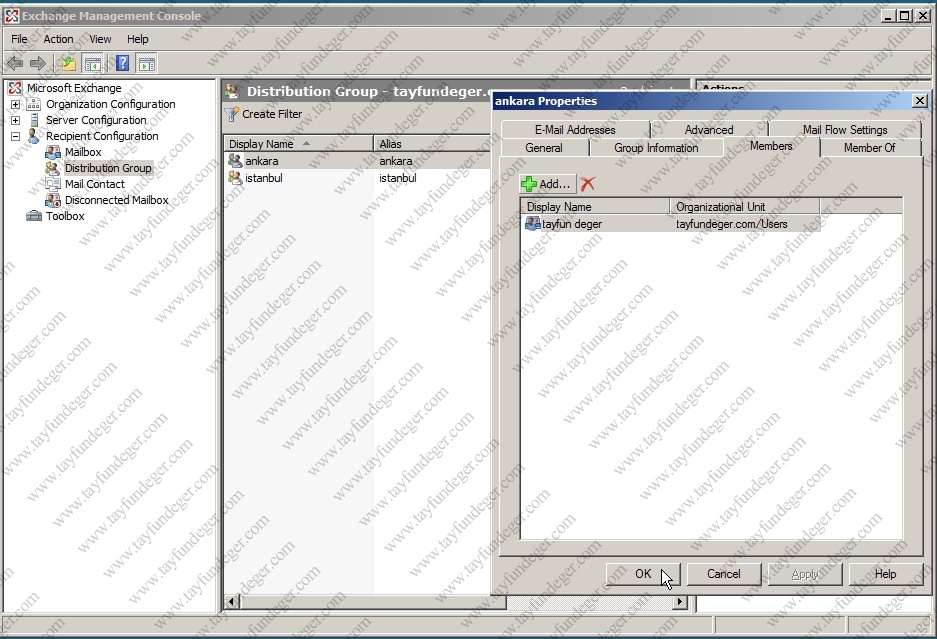The height and width of the screenshot is (639, 937).
Task: Expand Server Configuration tree node
Action: 16,120
